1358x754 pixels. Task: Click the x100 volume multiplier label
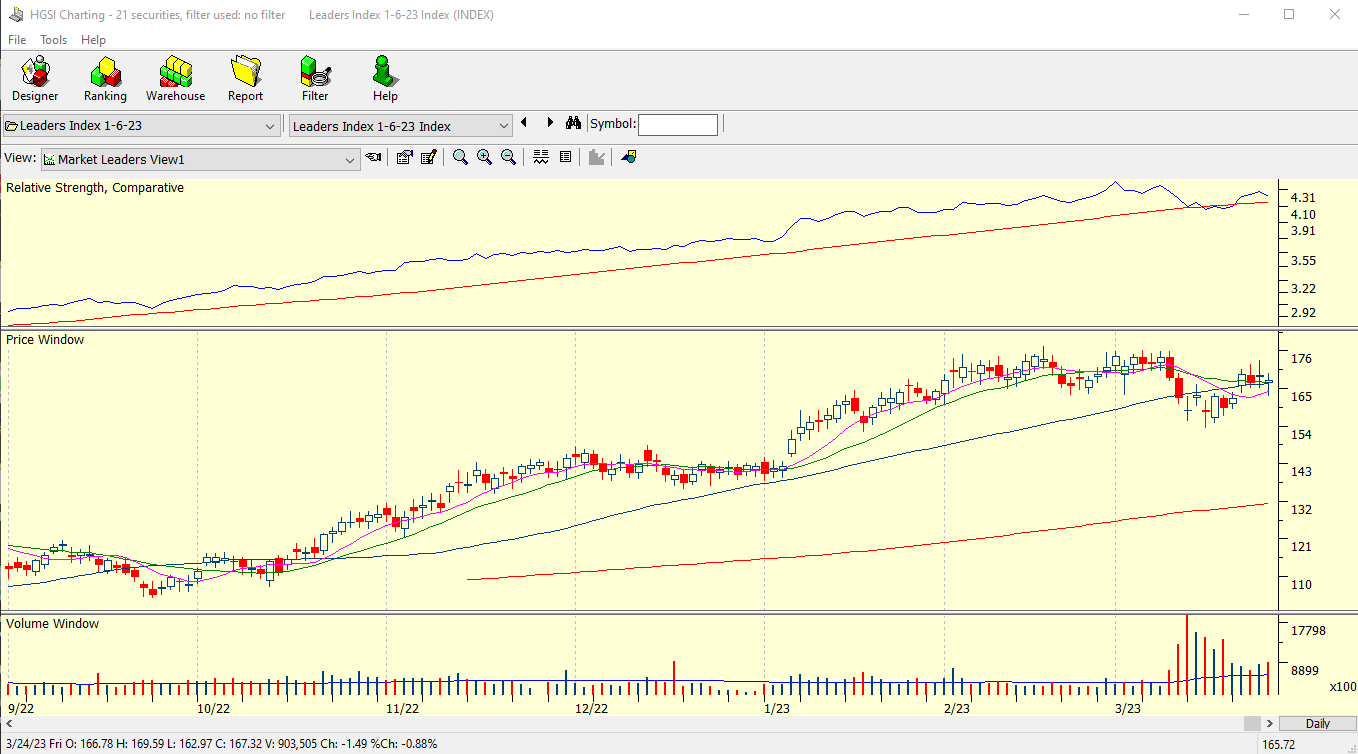coord(1343,687)
